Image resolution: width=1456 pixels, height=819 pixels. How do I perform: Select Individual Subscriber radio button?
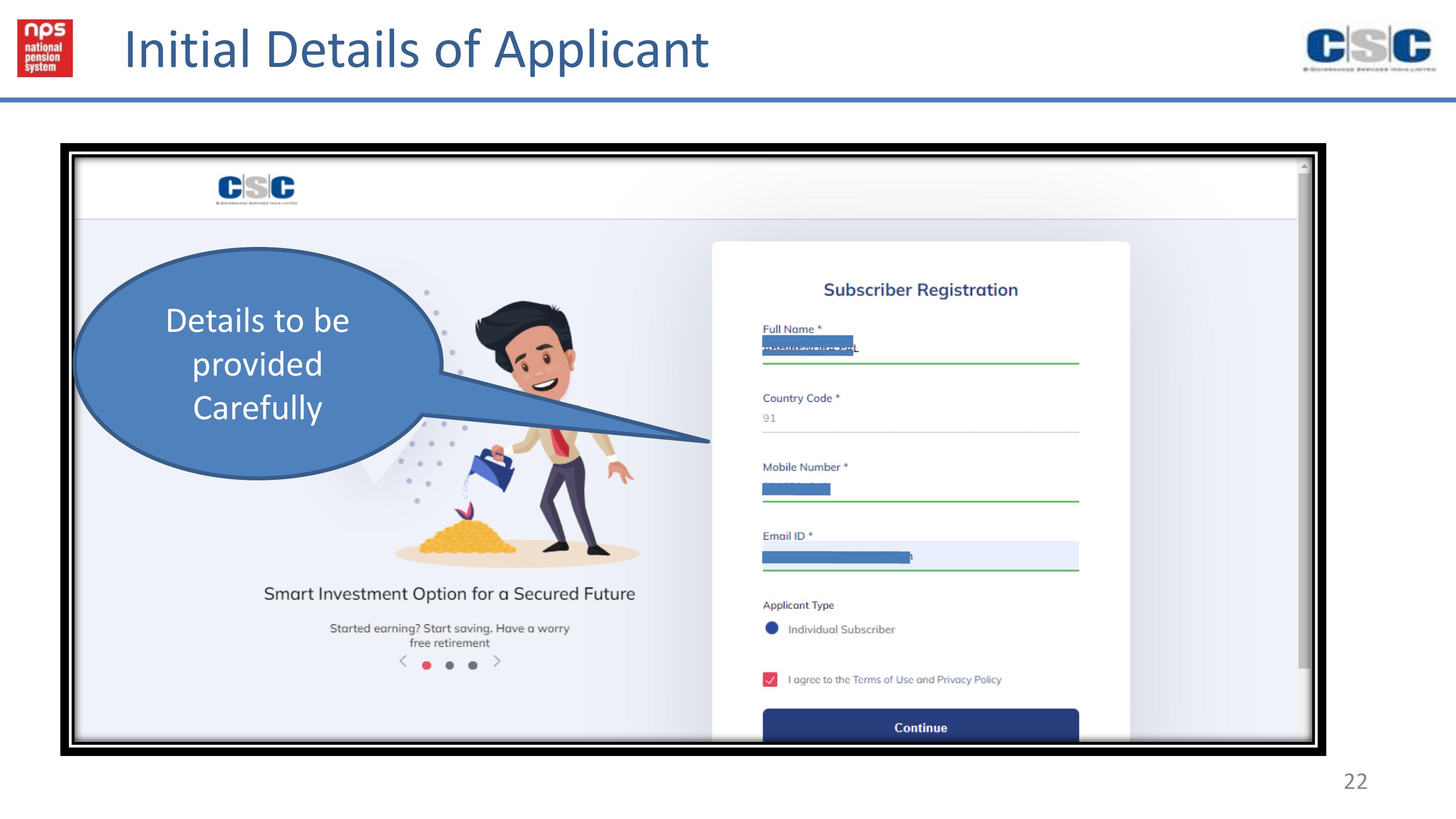pyautogui.click(x=772, y=628)
